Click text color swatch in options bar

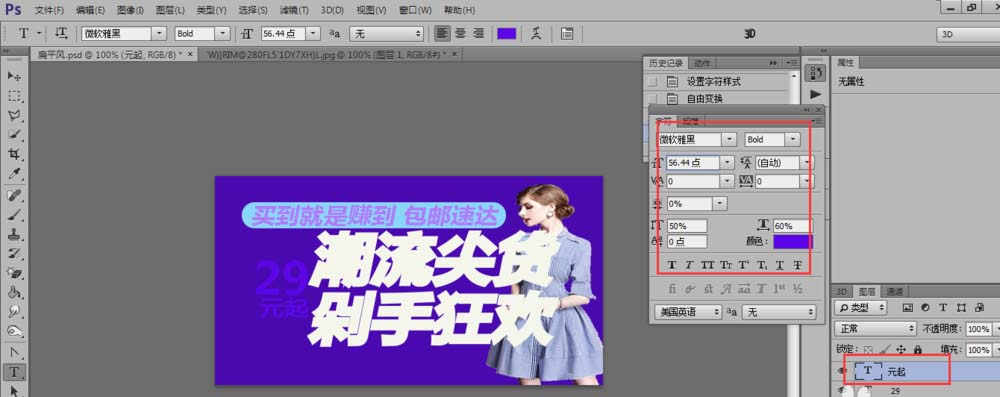(507, 33)
